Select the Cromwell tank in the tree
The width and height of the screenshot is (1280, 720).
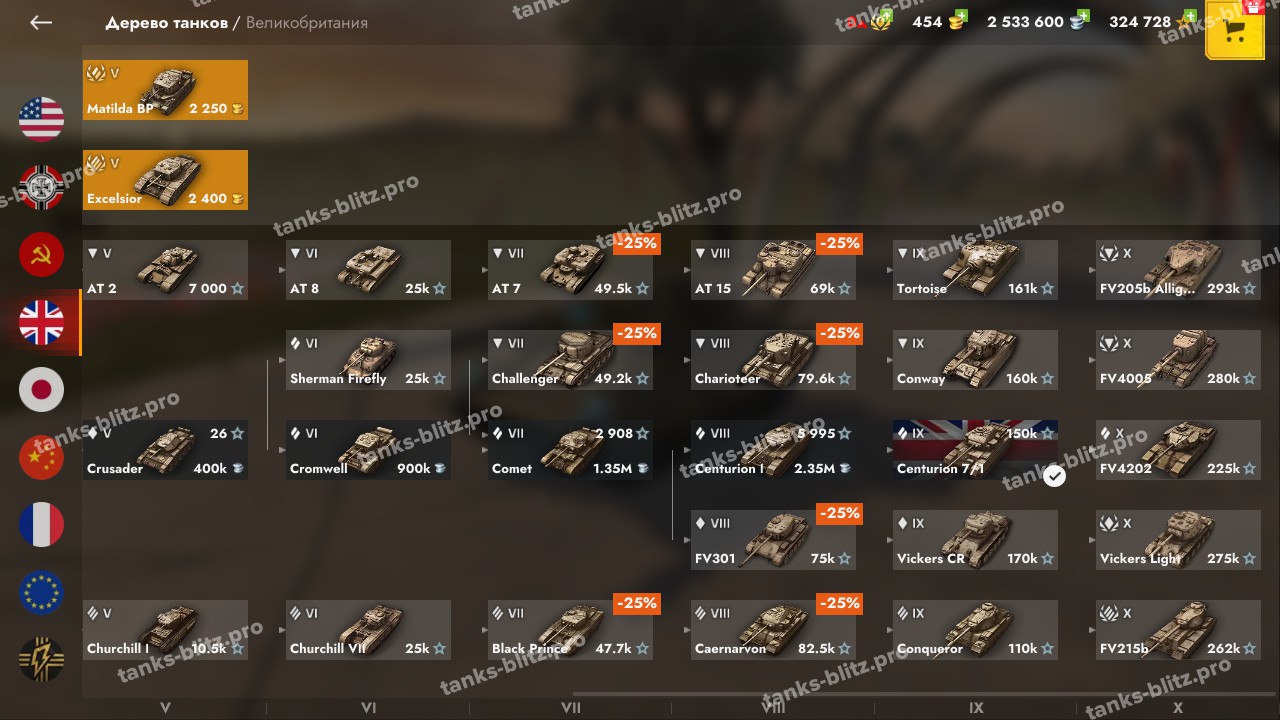pos(368,450)
